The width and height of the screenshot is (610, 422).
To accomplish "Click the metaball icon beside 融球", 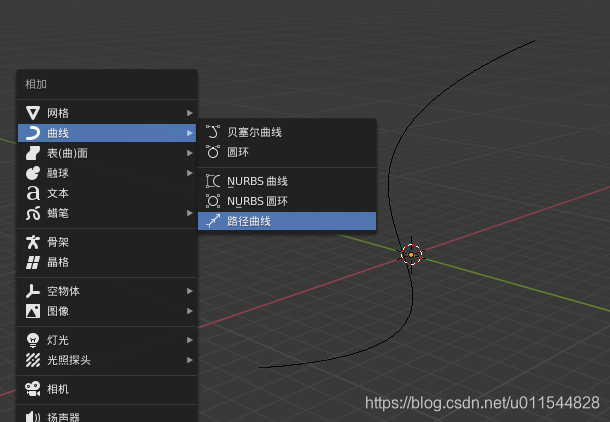I will 33,173.
